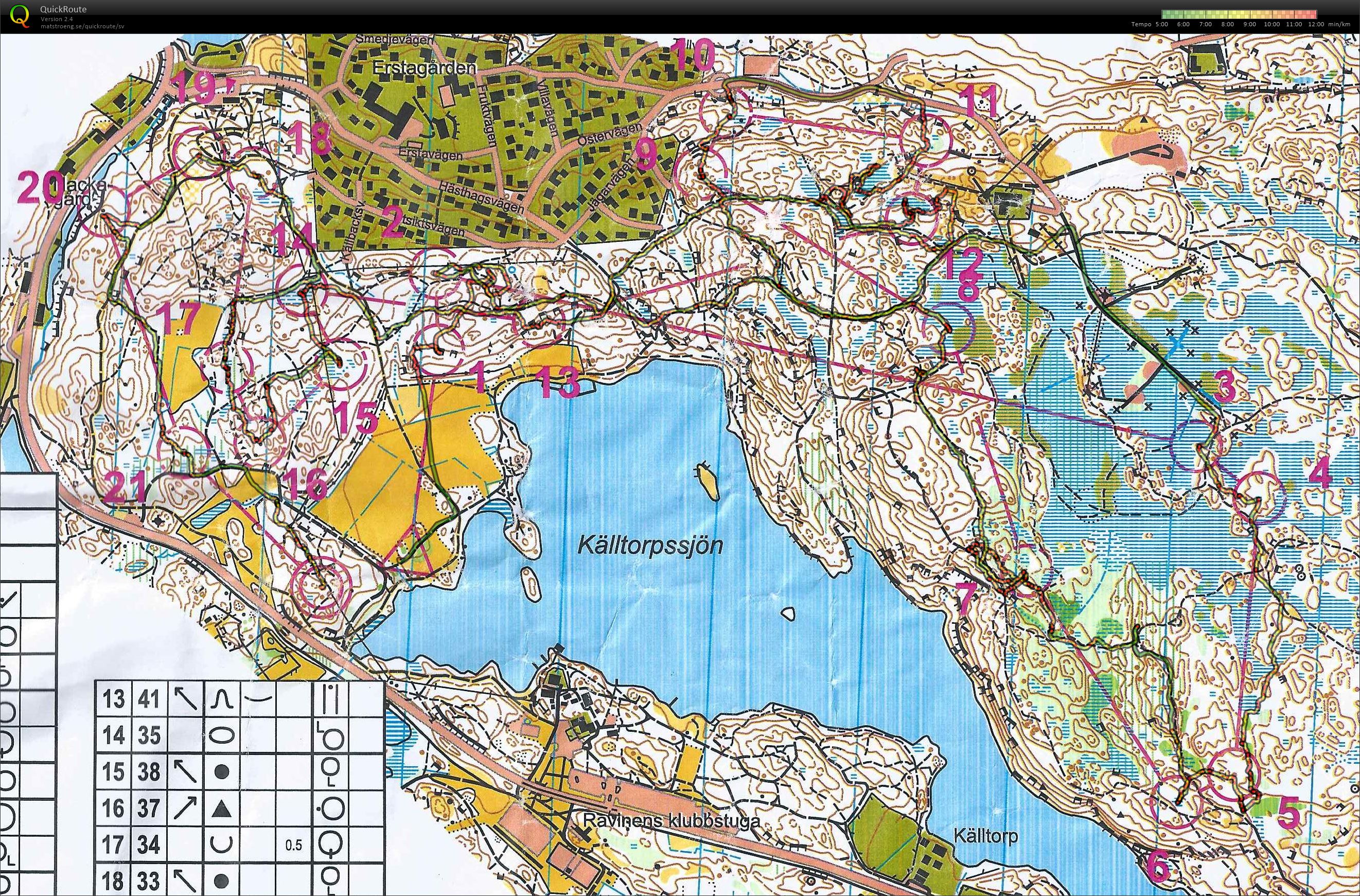Click the northeast arrow in row 16
Screen dimensions: 1360x896
tap(186, 808)
